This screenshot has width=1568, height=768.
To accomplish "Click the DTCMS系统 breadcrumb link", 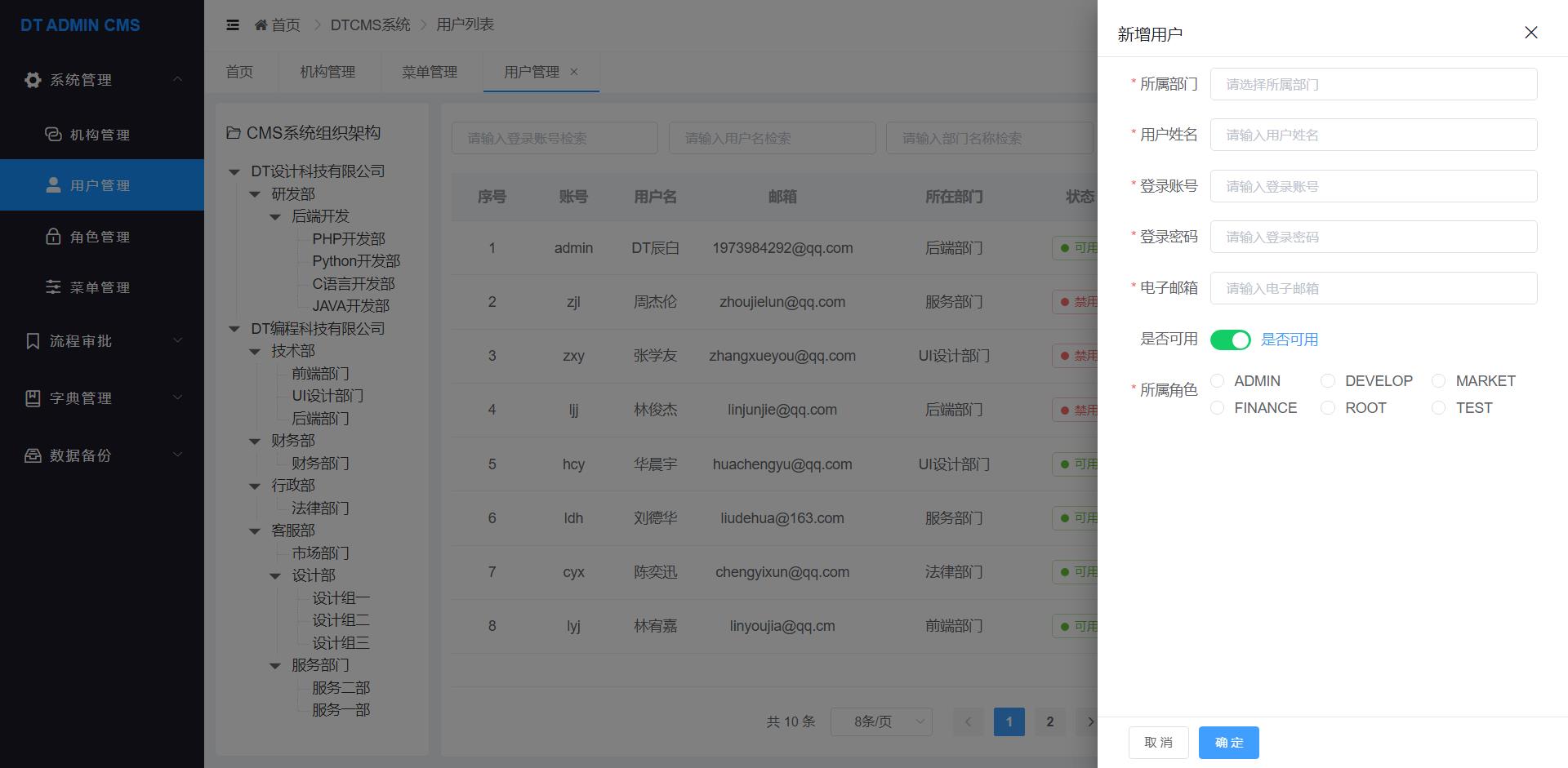I will coord(370,25).
